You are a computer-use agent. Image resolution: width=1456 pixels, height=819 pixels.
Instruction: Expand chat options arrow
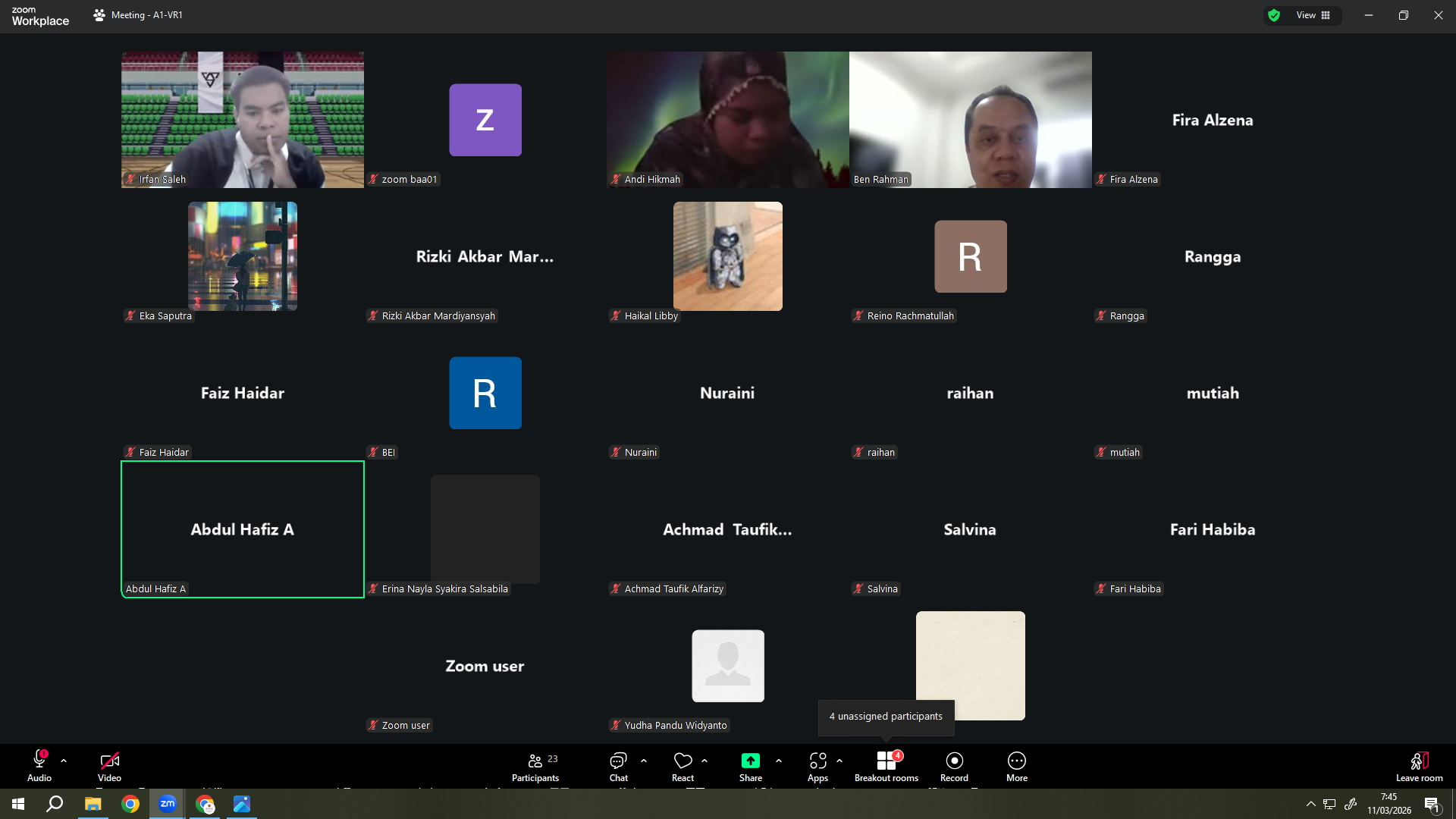[644, 761]
